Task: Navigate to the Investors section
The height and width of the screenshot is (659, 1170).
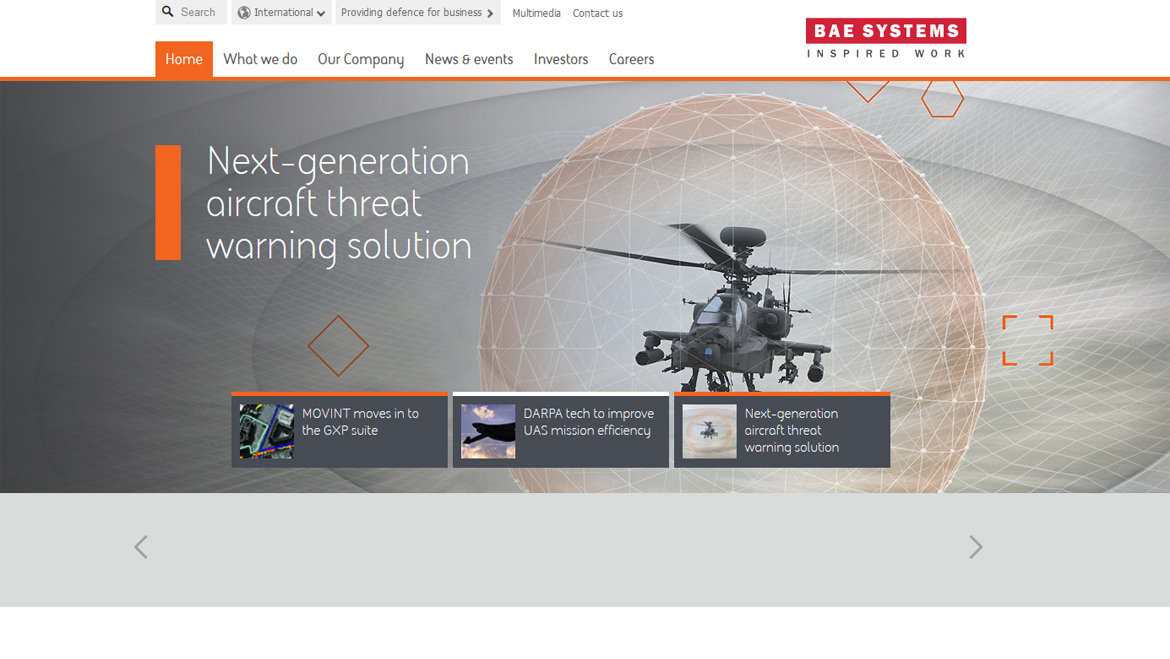Action: [x=561, y=59]
